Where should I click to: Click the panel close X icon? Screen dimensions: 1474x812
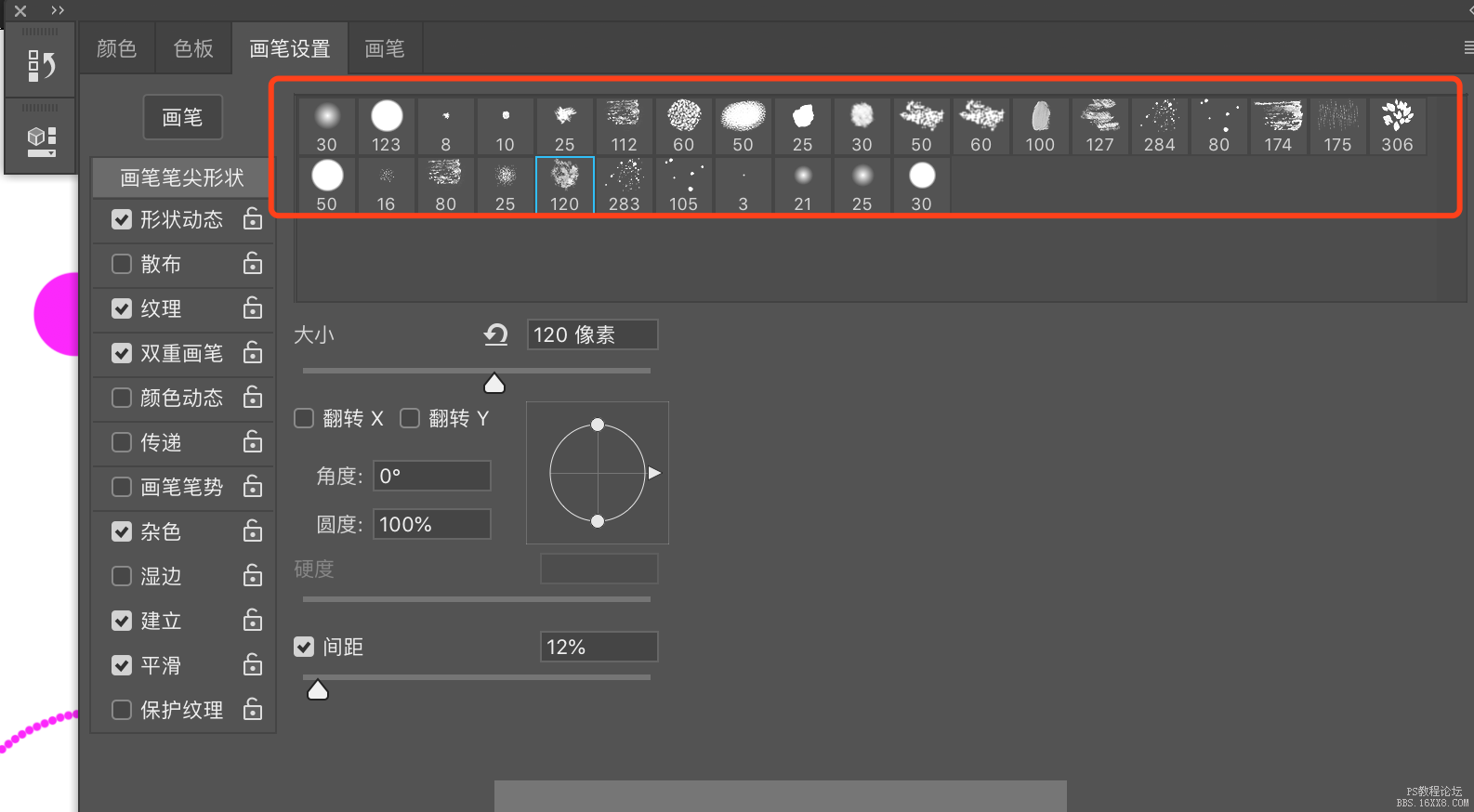(x=20, y=11)
